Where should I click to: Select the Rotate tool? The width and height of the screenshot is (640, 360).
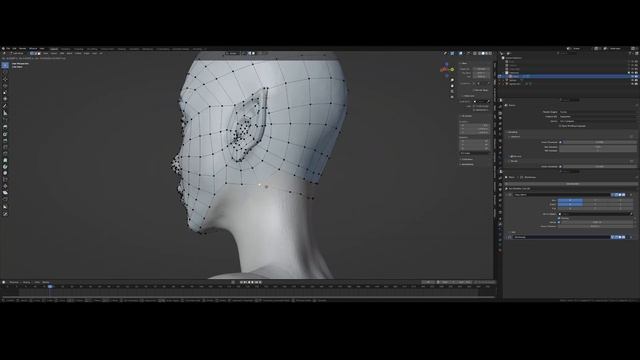click(x=5, y=86)
